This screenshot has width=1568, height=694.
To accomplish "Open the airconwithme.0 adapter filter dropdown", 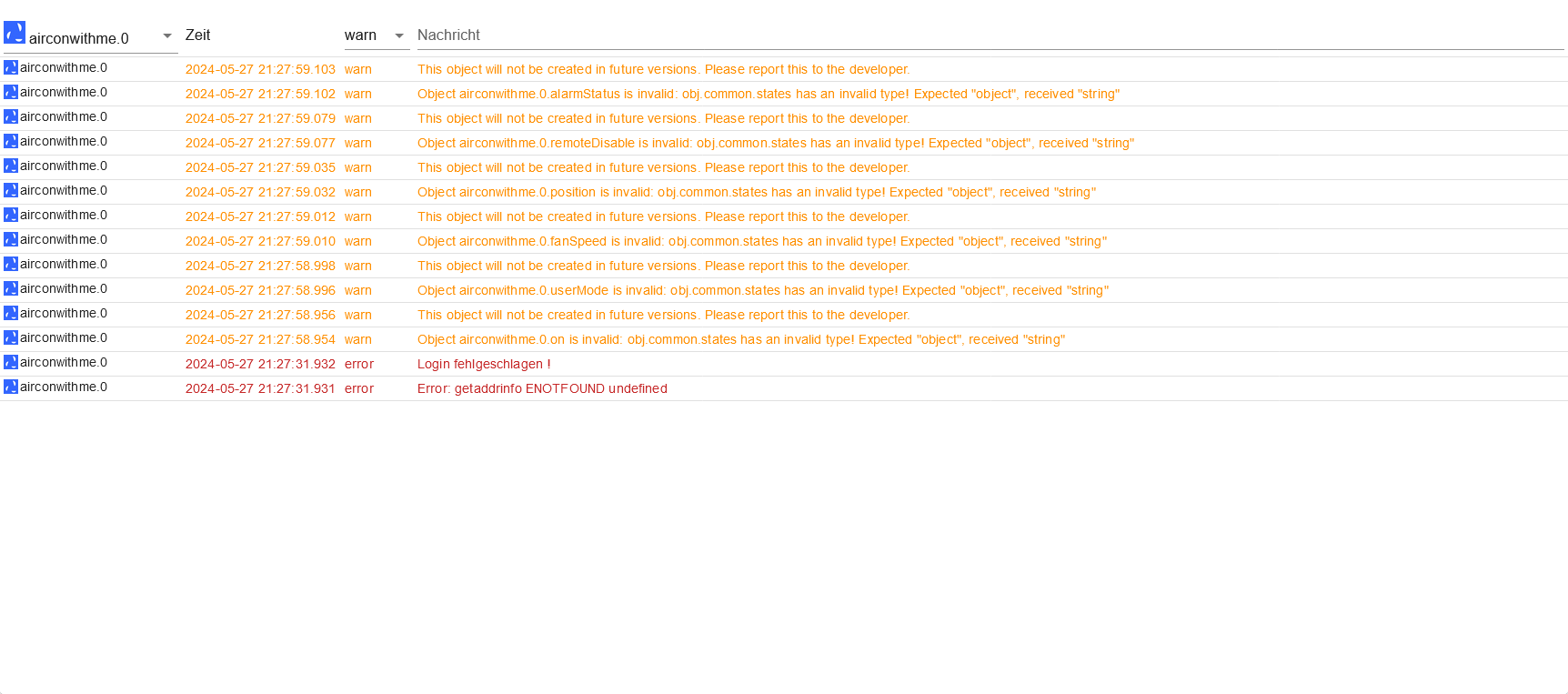I will 91,36.
